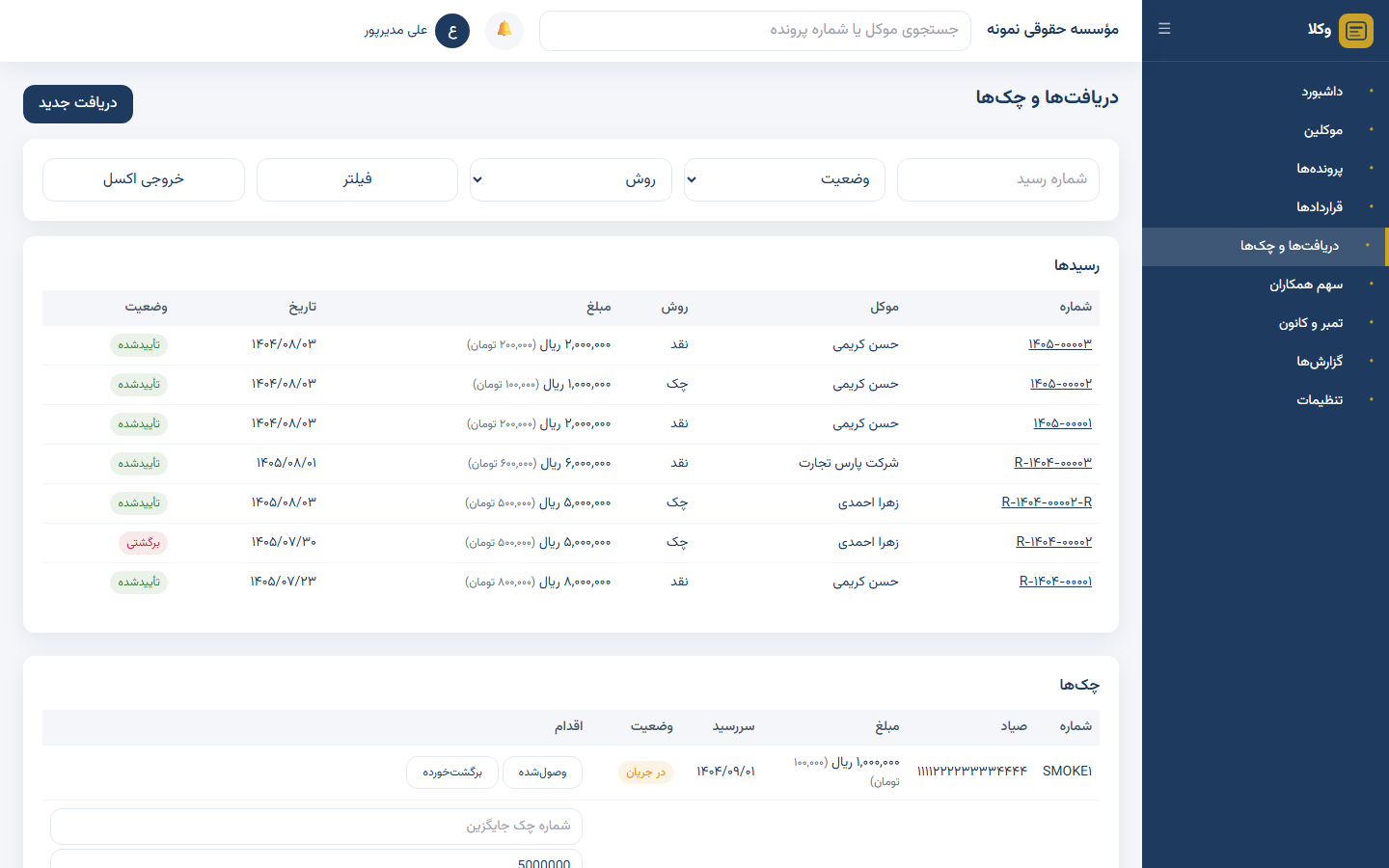Click the در جریان check status badge

click(x=645, y=773)
